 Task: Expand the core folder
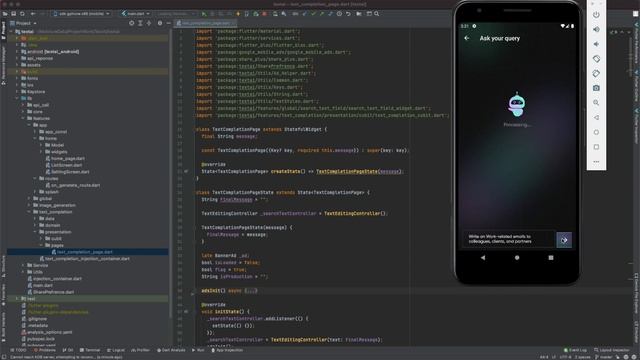pos(23,111)
